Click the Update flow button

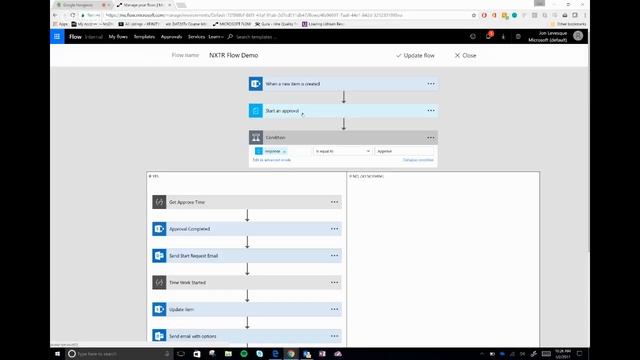click(416, 56)
